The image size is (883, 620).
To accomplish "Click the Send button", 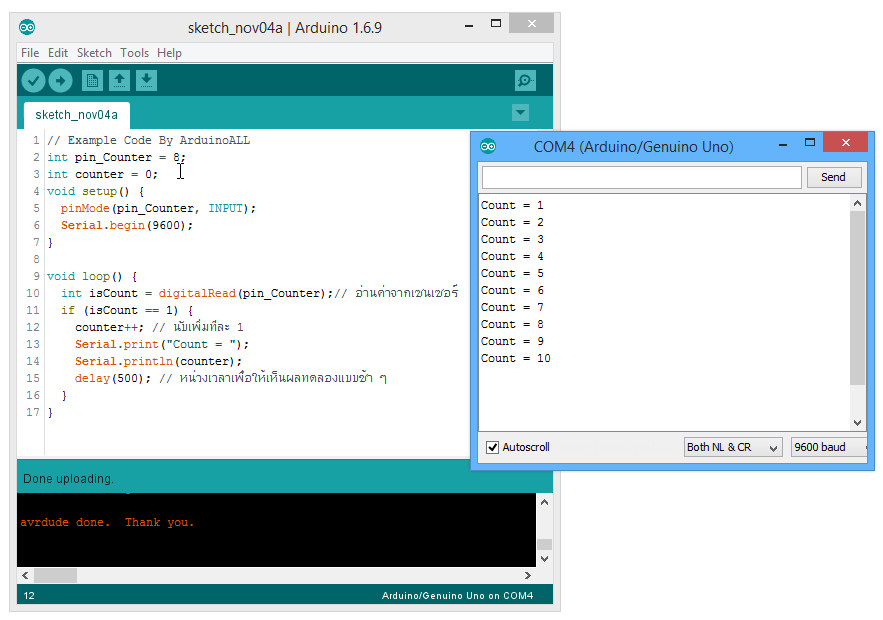I will click(833, 177).
